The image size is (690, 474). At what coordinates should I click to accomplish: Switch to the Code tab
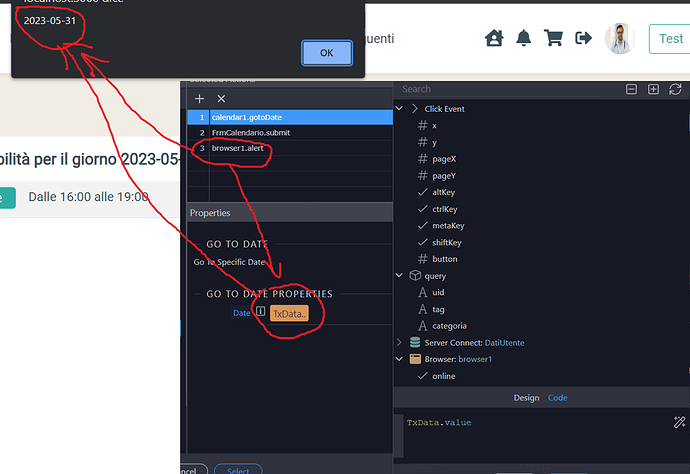(x=558, y=398)
